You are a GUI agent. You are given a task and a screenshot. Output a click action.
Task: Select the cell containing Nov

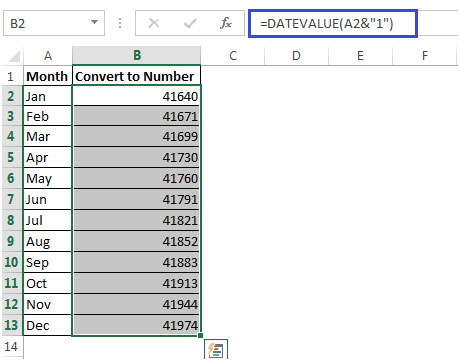(x=48, y=304)
